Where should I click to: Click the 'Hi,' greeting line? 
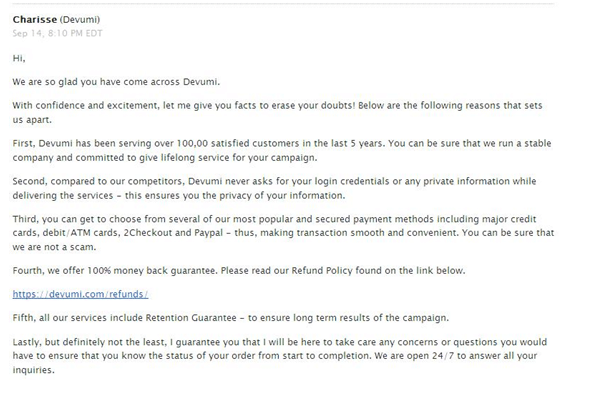[19, 58]
